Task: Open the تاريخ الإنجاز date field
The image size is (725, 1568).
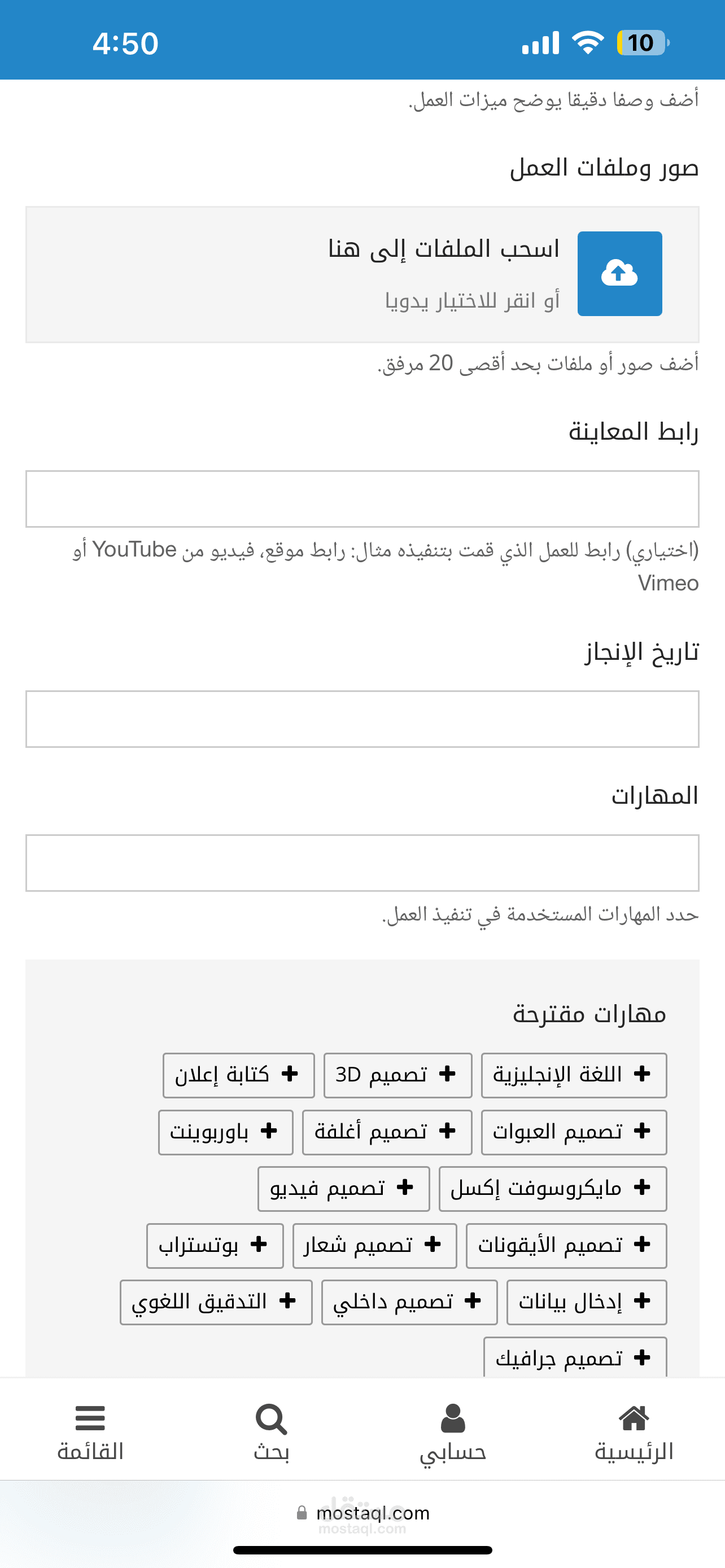Action: click(362, 719)
